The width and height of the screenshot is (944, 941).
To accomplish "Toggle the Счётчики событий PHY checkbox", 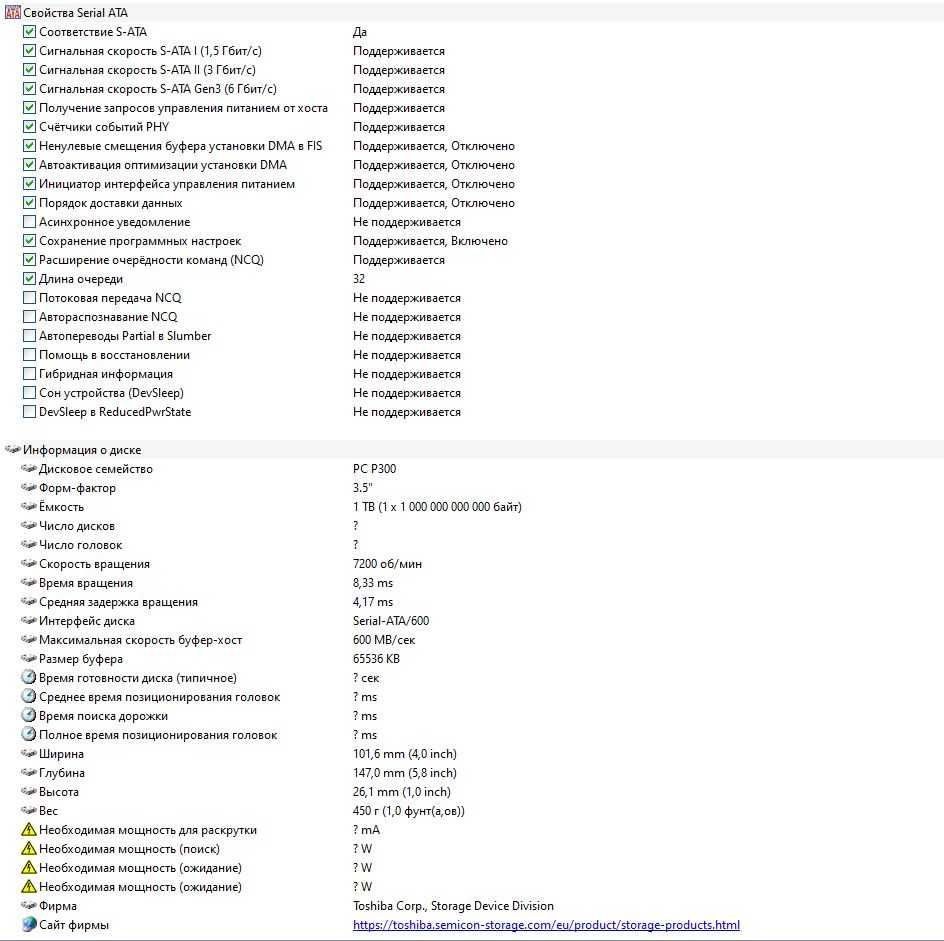I will click(x=29, y=126).
